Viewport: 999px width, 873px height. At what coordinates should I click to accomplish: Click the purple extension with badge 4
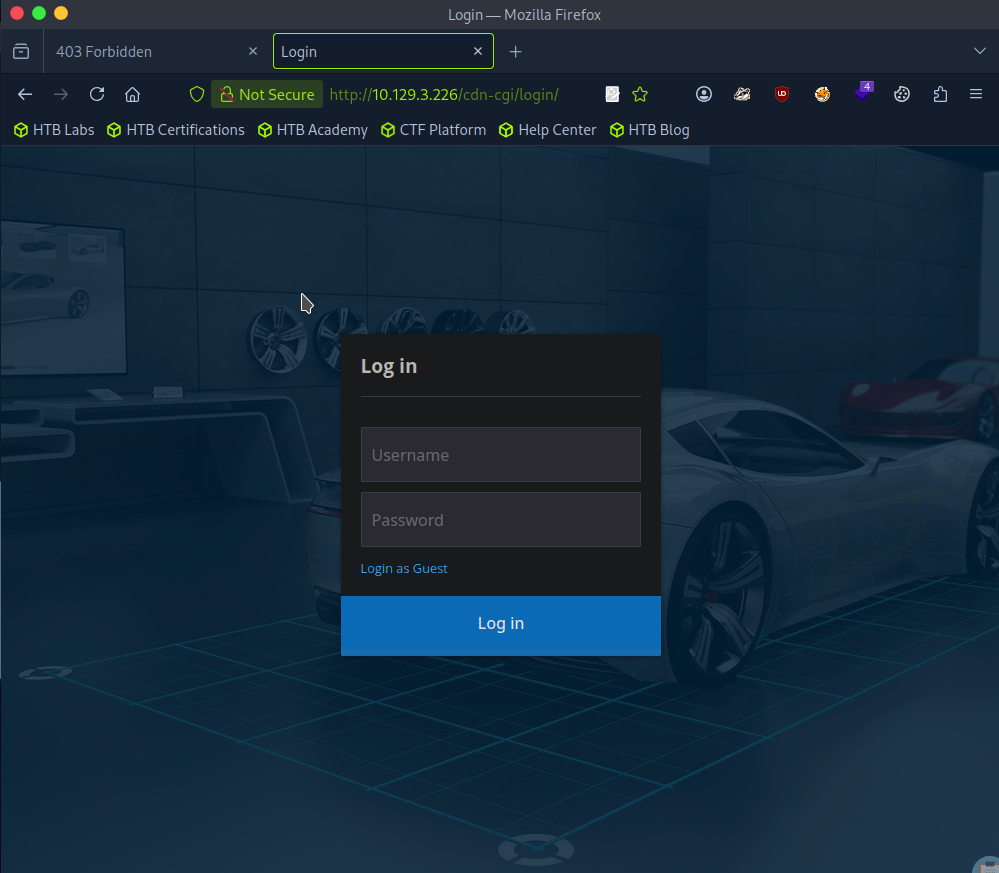(x=862, y=93)
